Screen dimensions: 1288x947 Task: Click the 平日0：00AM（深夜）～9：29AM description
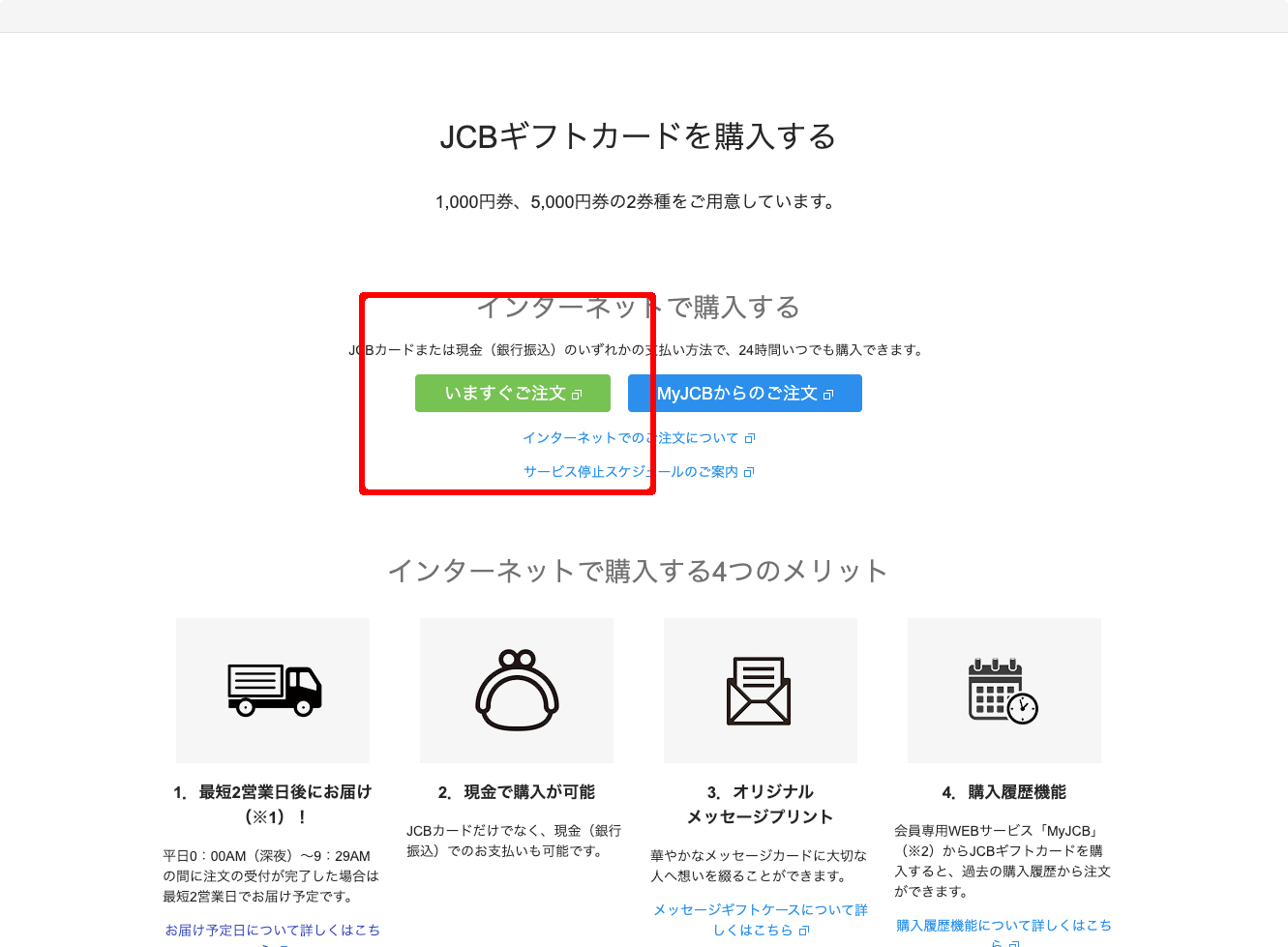[x=272, y=876]
